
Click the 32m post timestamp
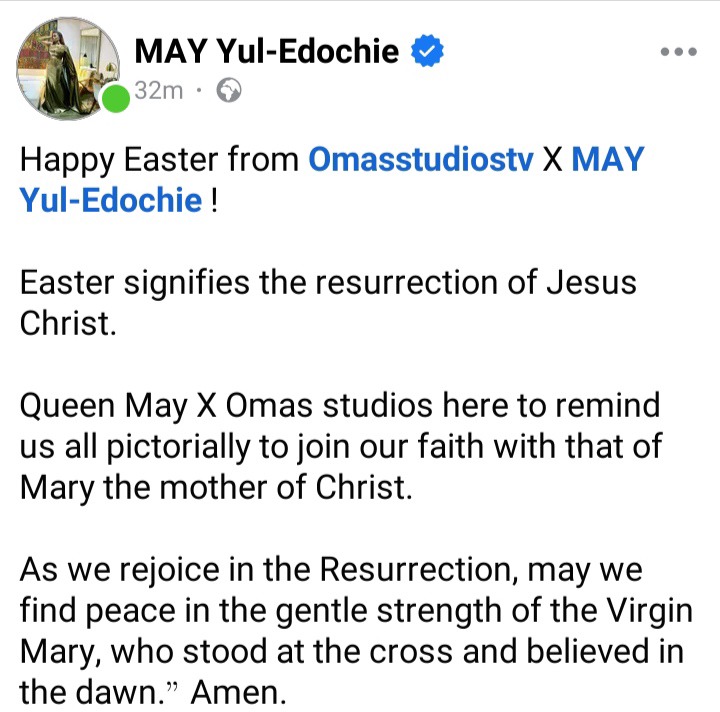point(159,91)
